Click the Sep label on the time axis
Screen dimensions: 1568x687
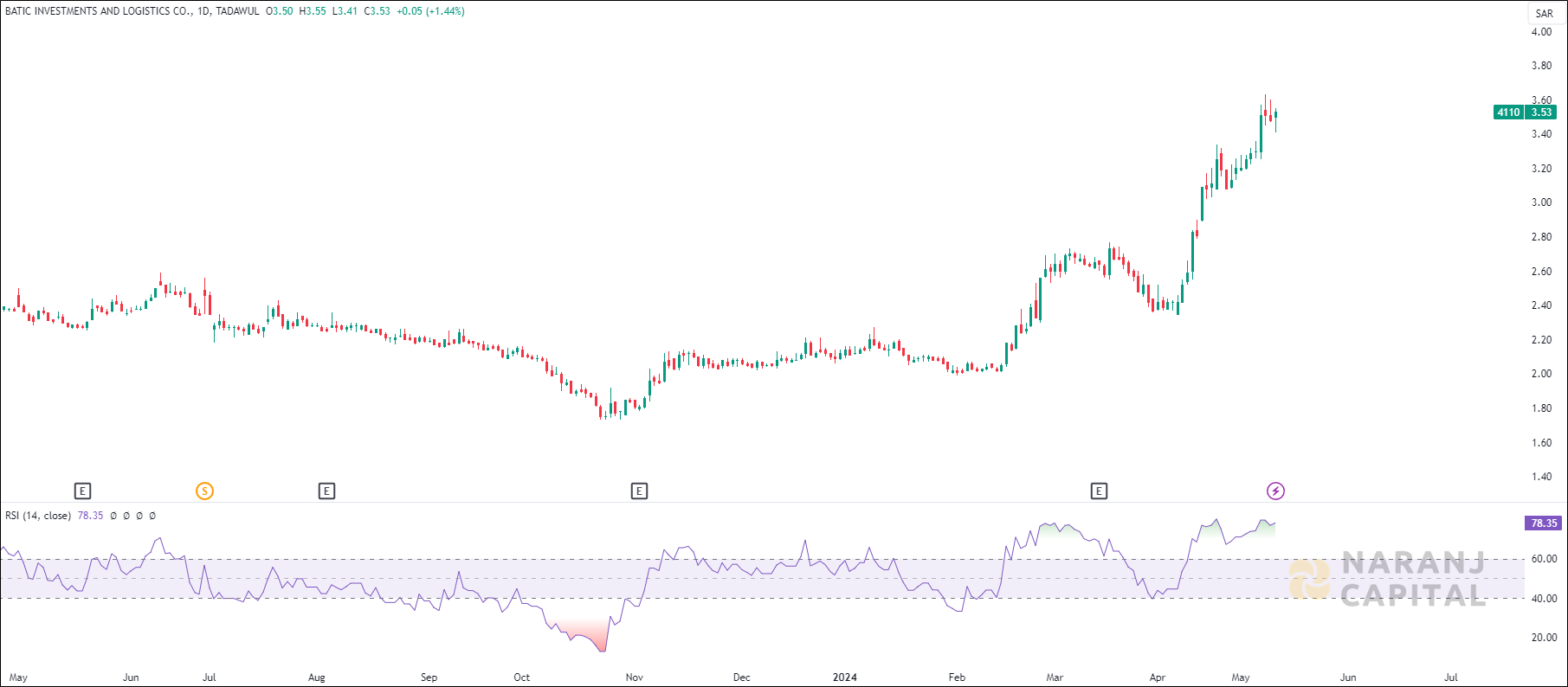click(429, 677)
